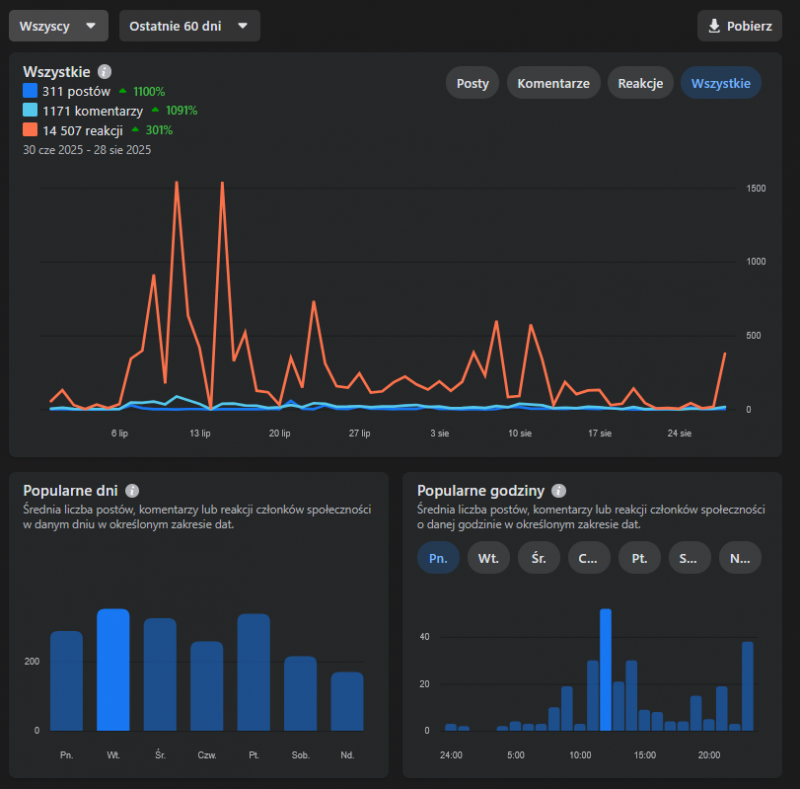Image resolution: width=800 pixels, height=789 pixels.
Task: Click the light-blue comments legend square
Action: tap(30, 111)
